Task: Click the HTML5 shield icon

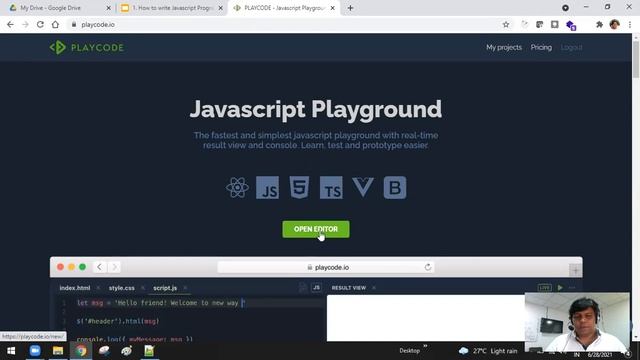Action: (x=299, y=188)
